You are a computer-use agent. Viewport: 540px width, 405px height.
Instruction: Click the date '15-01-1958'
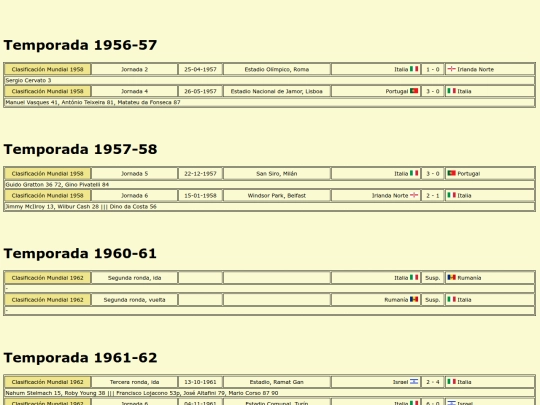point(200,196)
